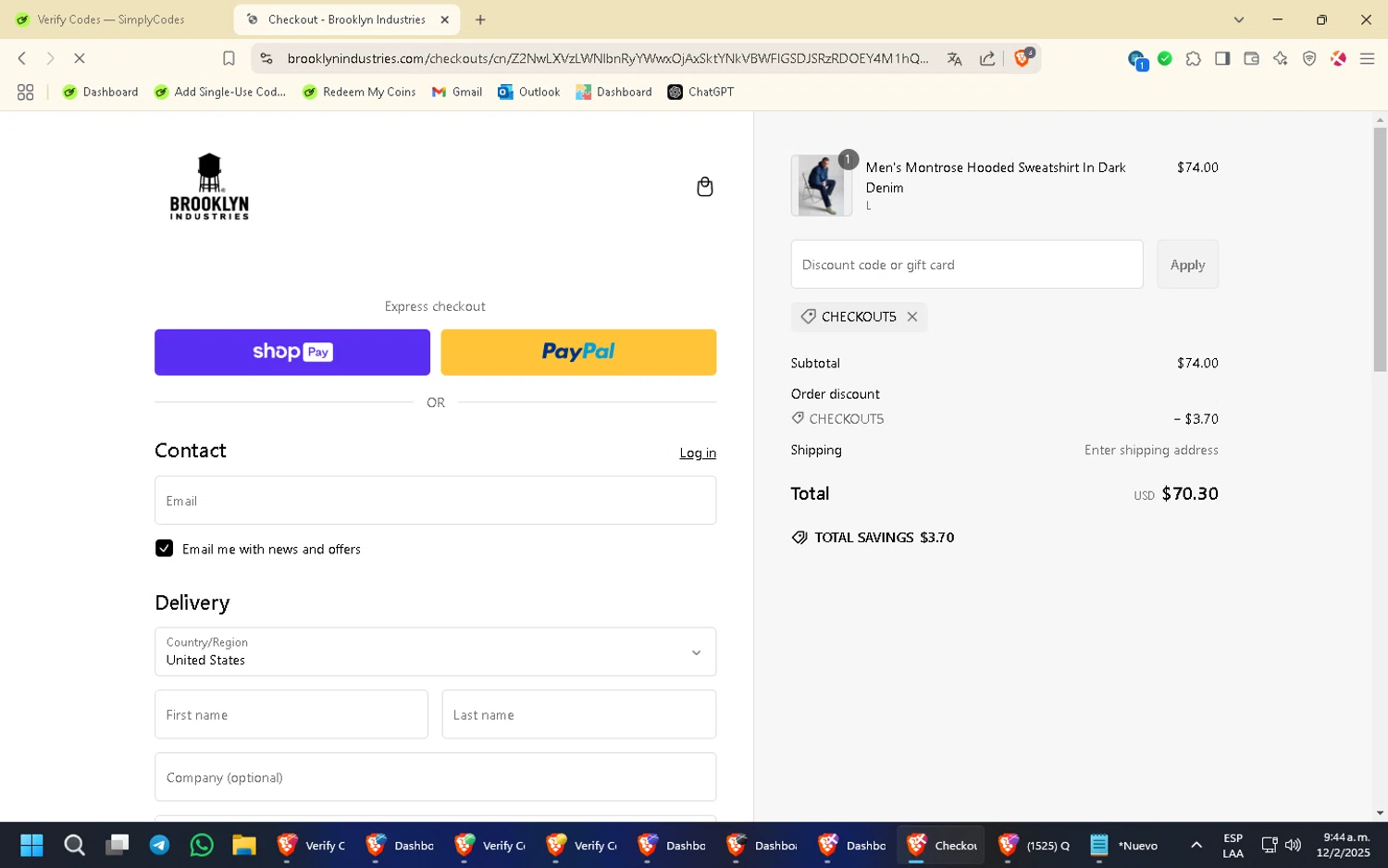This screenshot has height=868, width=1388.
Task: Open WhatsApp from the taskbar
Action: point(202,845)
